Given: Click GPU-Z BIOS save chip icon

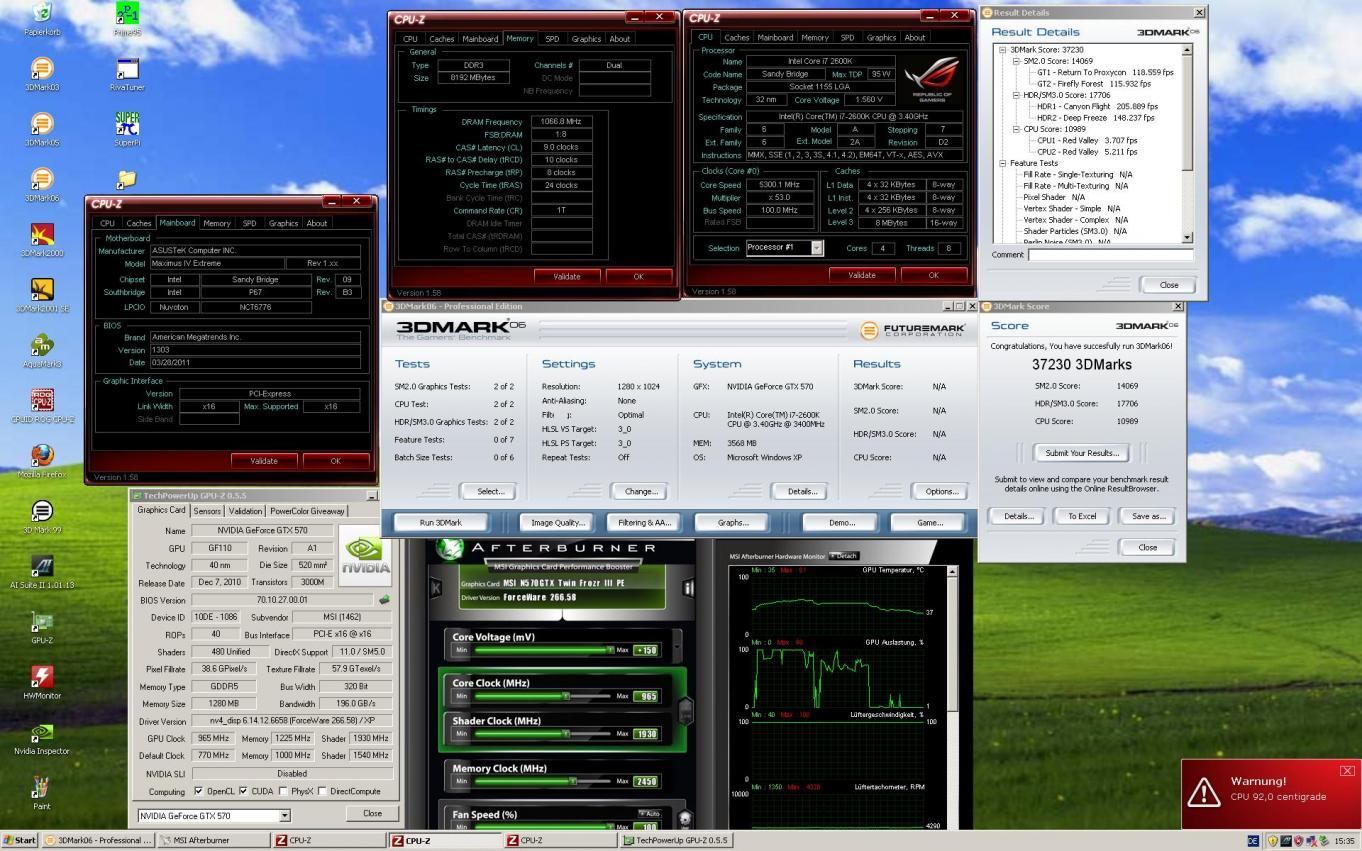Looking at the screenshot, I should point(384,600).
